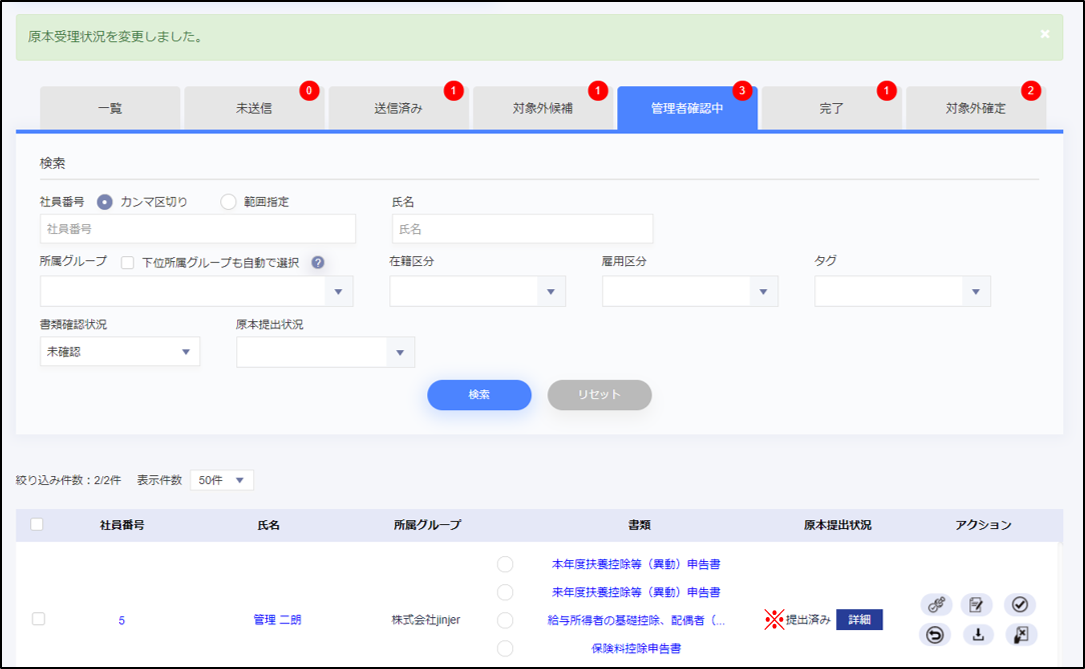This screenshot has height=669, width=1085.
Task: Change the 表示件数 dropdown from 50件
Action: [x=221, y=480]
